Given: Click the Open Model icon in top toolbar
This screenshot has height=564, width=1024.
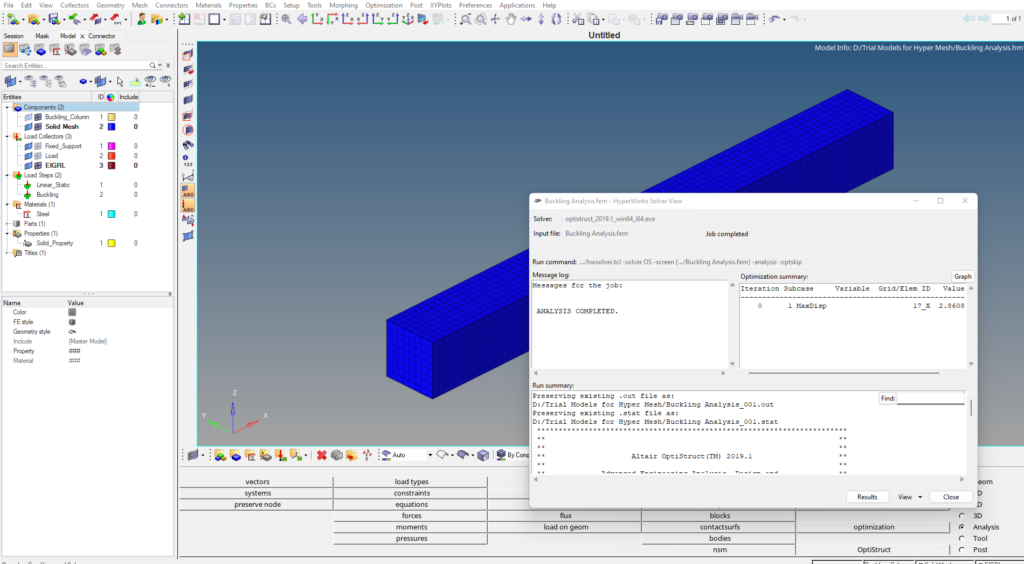Looking at the screenshot, I should pyautogui.click(x=33, y=19).
